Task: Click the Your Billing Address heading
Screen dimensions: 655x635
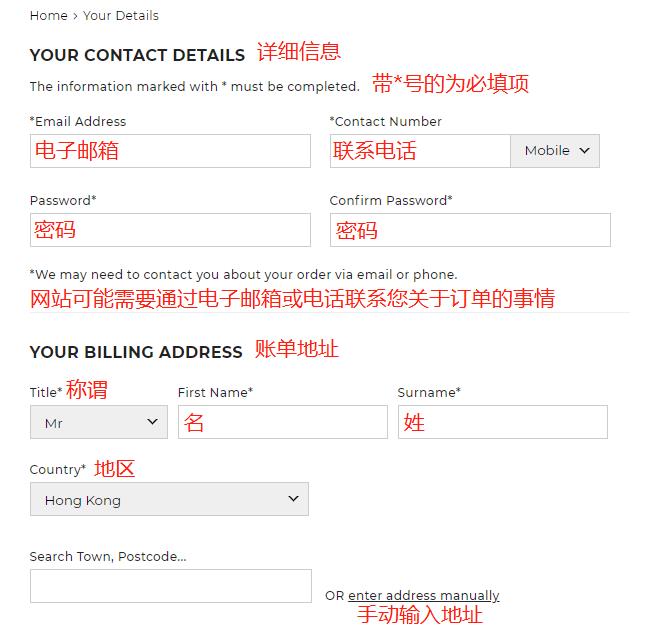Action: coord(136,352)
